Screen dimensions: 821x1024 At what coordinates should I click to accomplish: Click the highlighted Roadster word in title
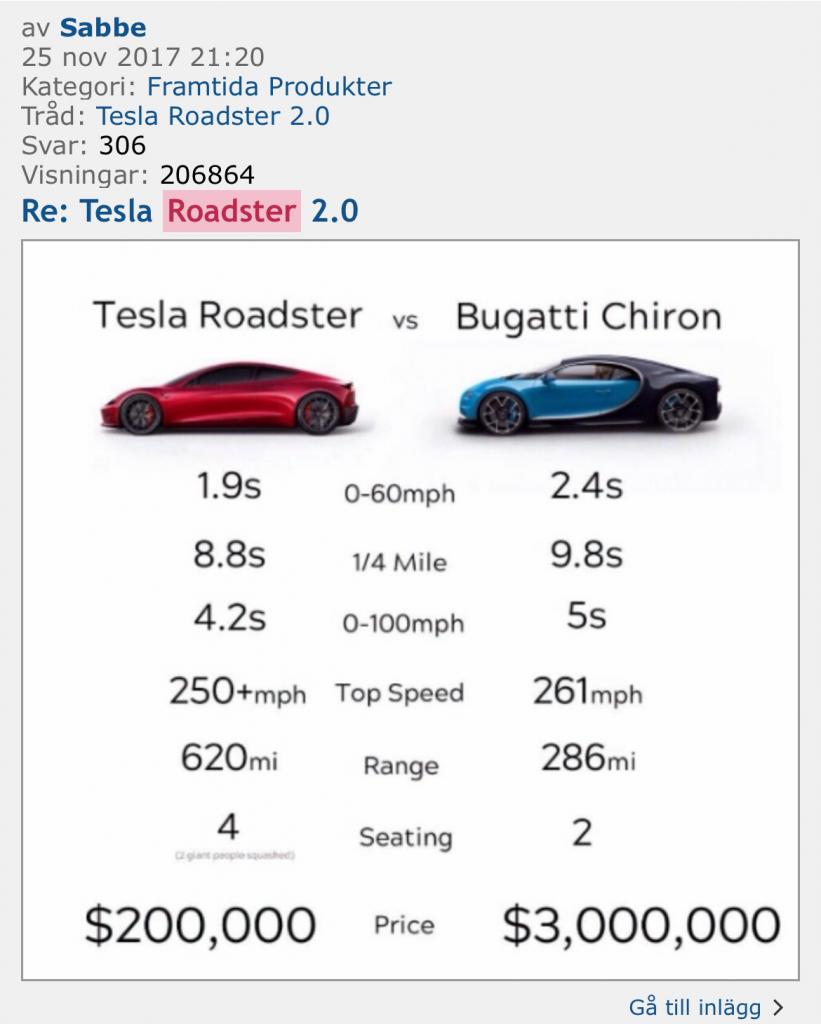(232, 211)
